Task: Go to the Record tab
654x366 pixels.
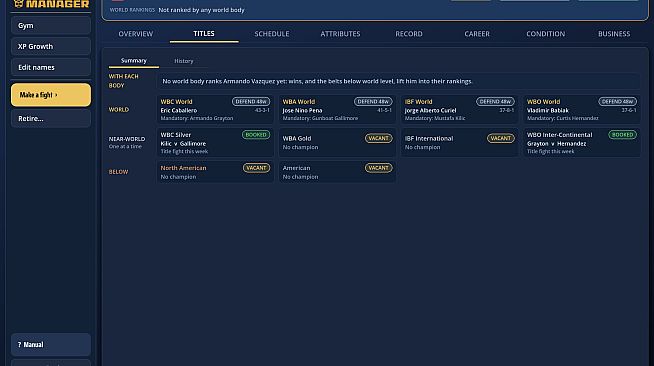Action: coord(409,34)
